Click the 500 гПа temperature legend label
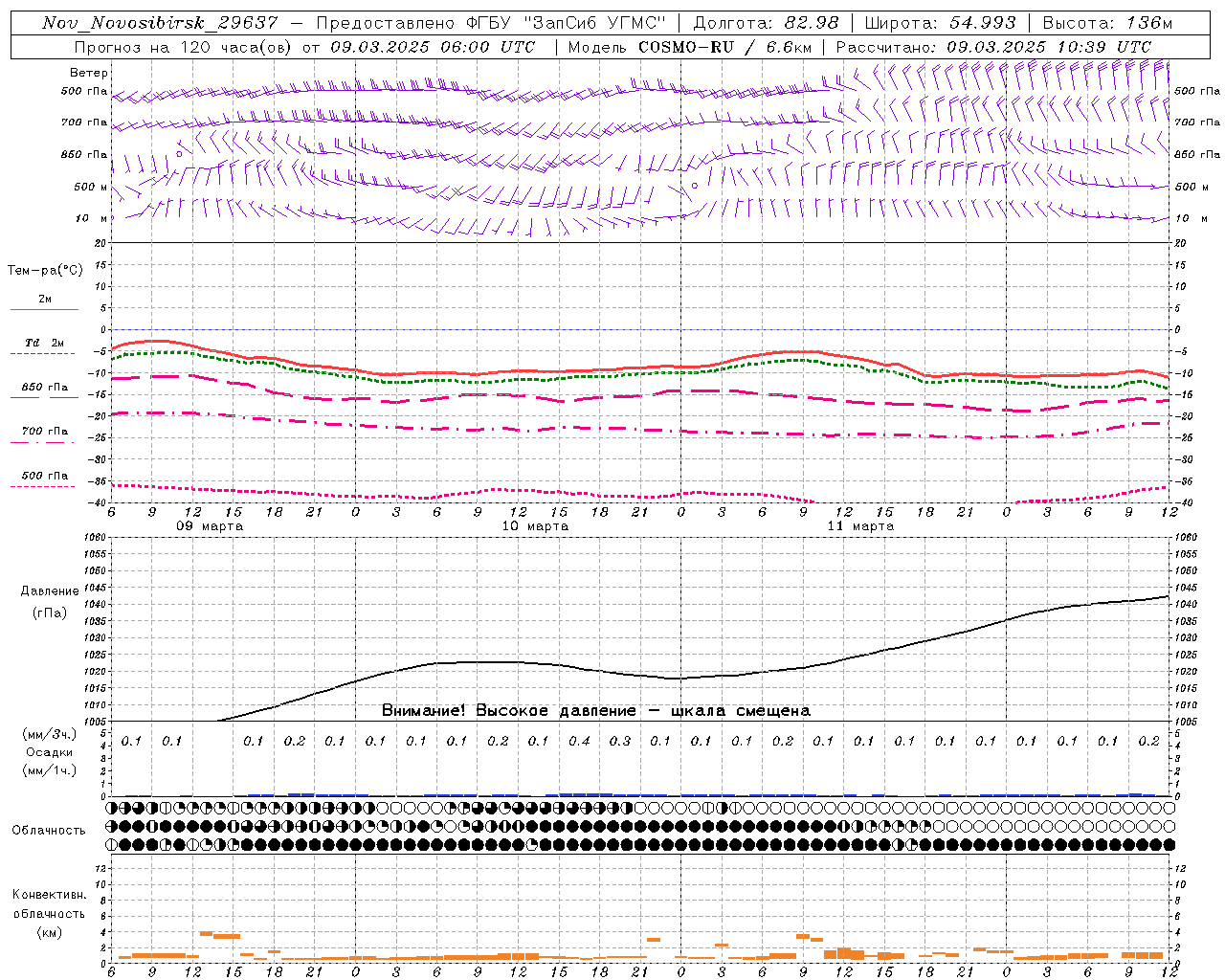The width and height of the screenshot is (1225, 980). (45, 476)
